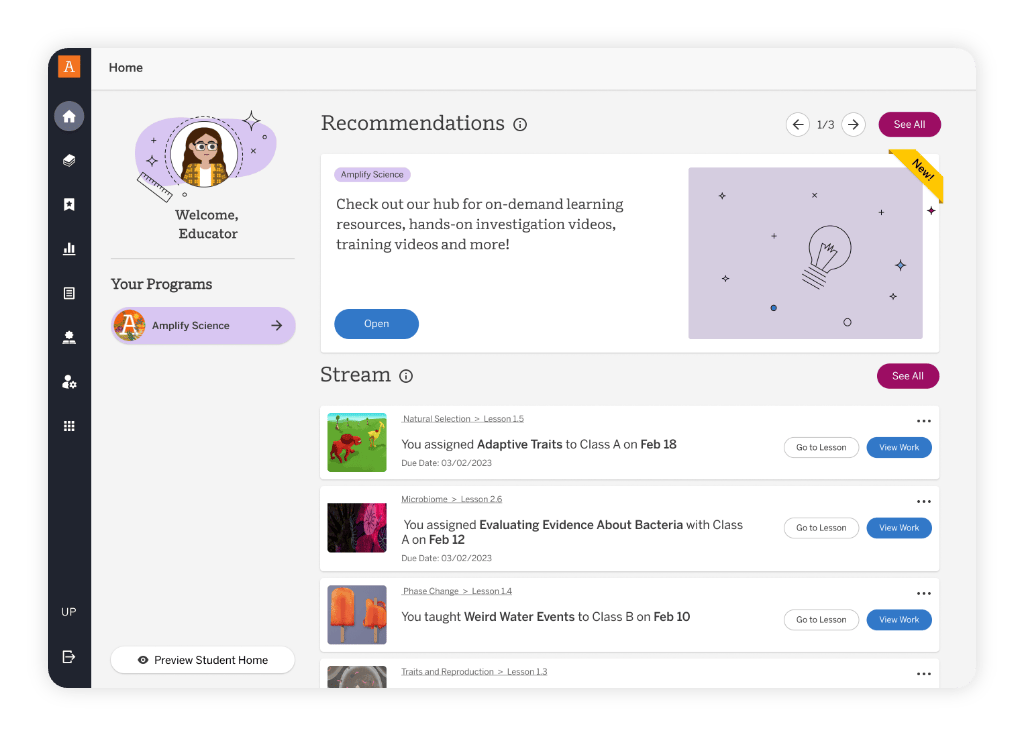The image size is (1024, 735).
Task: Open more options for Adaptive Traits item
Action: click(923, 422)
